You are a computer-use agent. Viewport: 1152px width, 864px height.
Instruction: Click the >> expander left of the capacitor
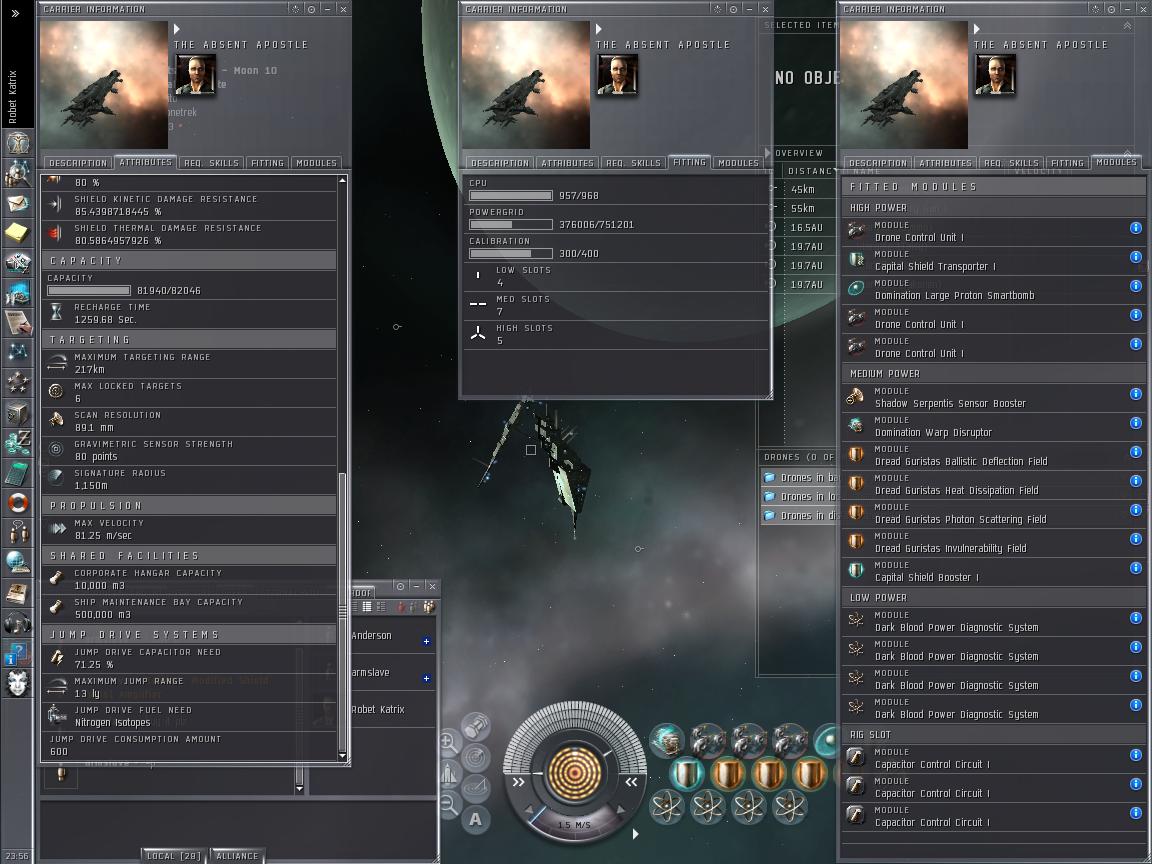coord(519,782)
